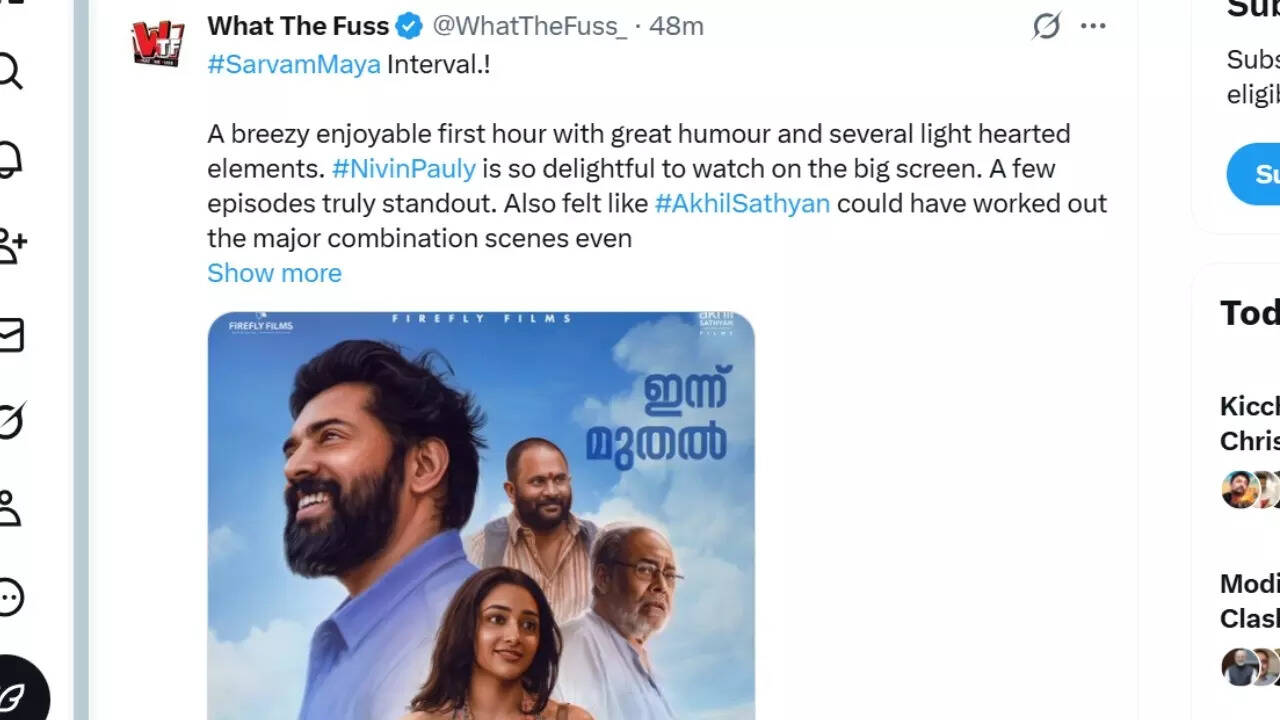1280x720 pixels.
Task: Open the #NivinPauly hashtag
Action: click(404, 168)
